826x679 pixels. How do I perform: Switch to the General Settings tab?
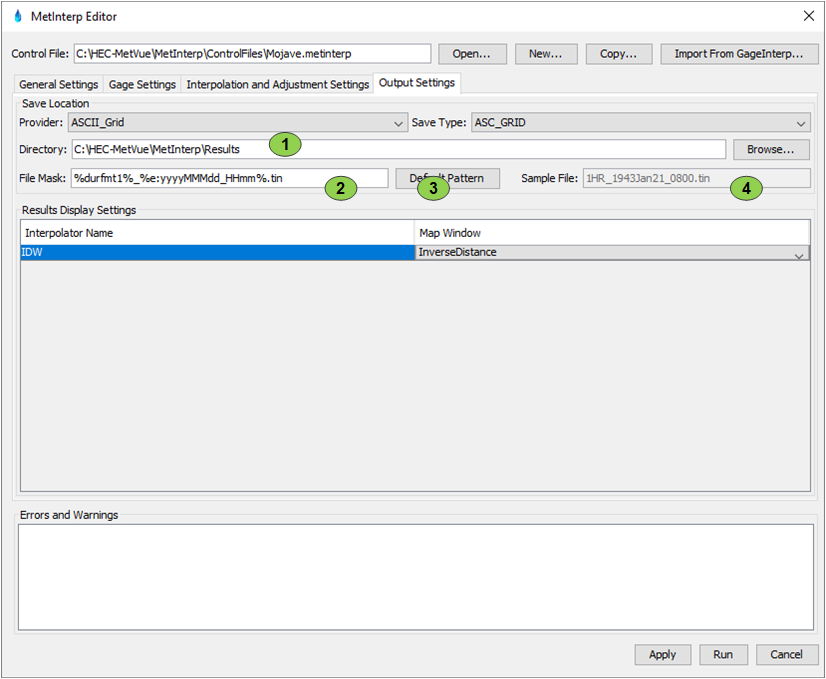click(x=59, y=85)
